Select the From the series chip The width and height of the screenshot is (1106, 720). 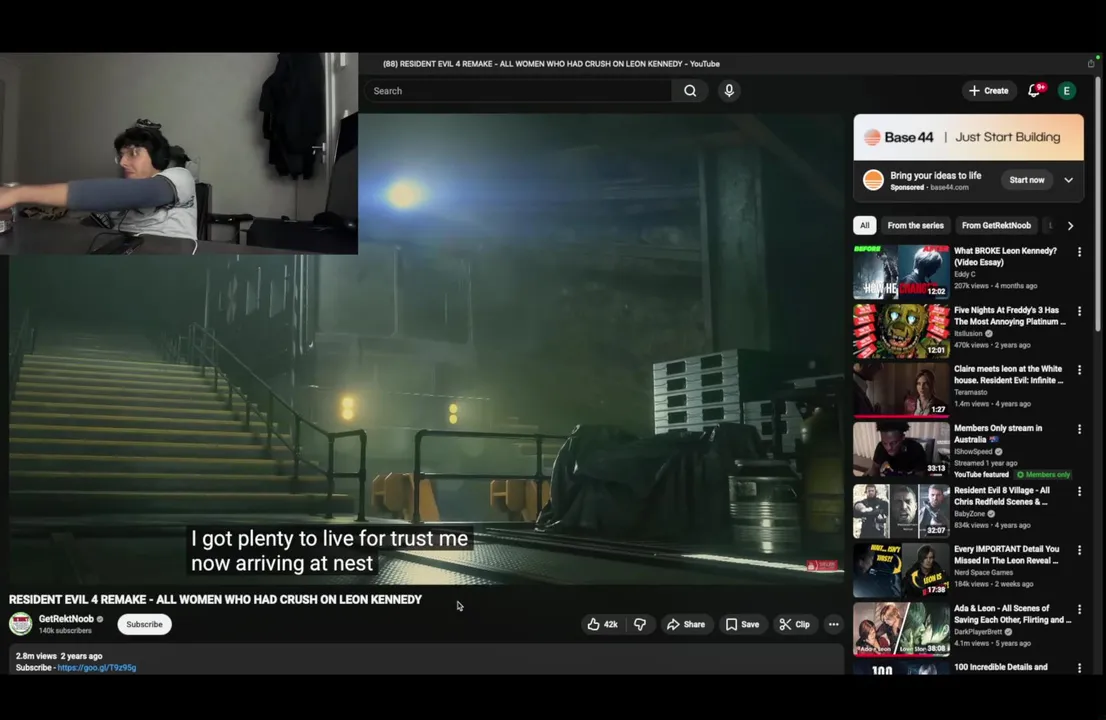(915, 226)
